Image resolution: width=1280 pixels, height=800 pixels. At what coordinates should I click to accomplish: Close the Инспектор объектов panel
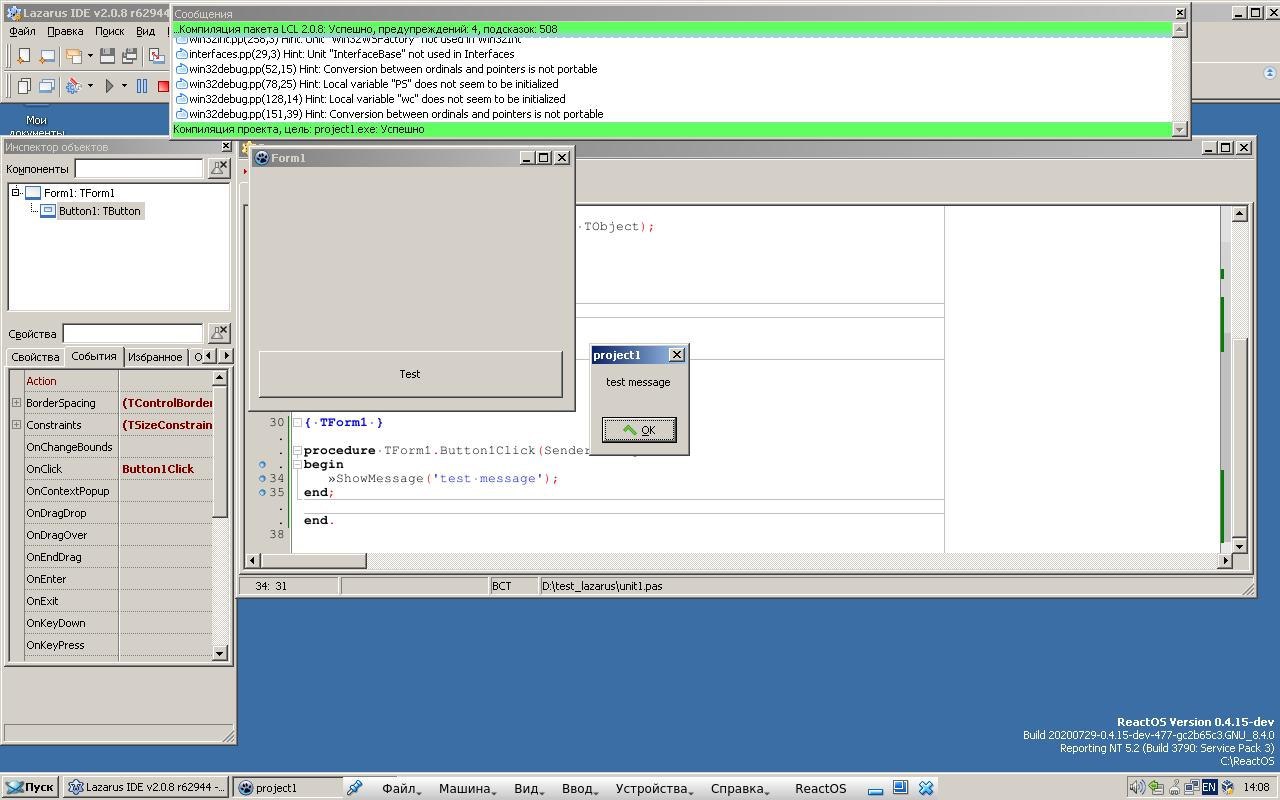tap(226, 147)
